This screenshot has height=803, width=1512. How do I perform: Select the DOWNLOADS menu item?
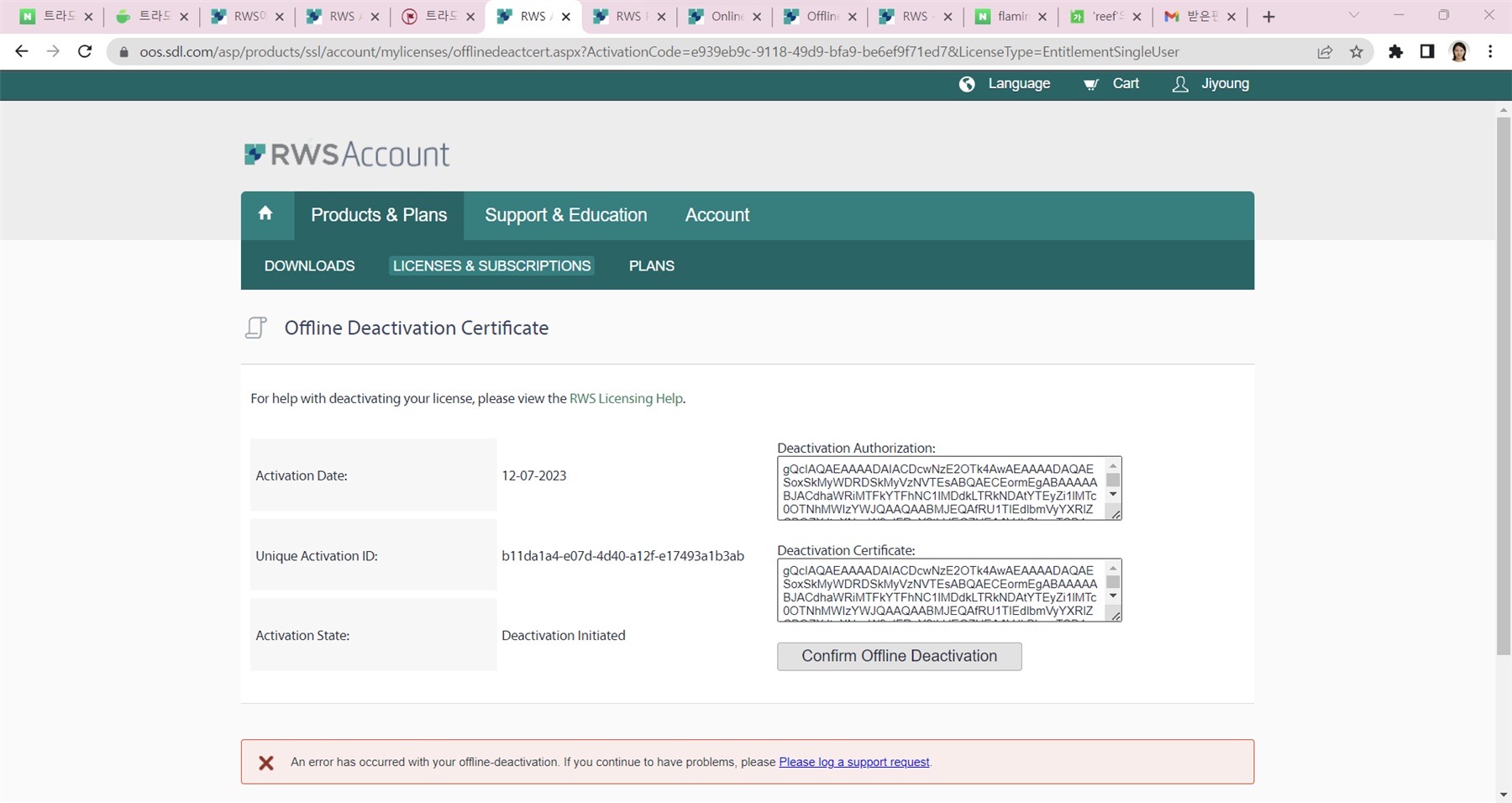pyautogui.click(x=309, y=265)
